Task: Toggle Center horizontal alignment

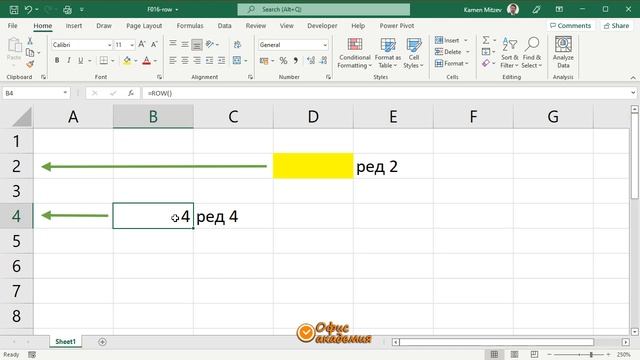Action: [185, 60]
